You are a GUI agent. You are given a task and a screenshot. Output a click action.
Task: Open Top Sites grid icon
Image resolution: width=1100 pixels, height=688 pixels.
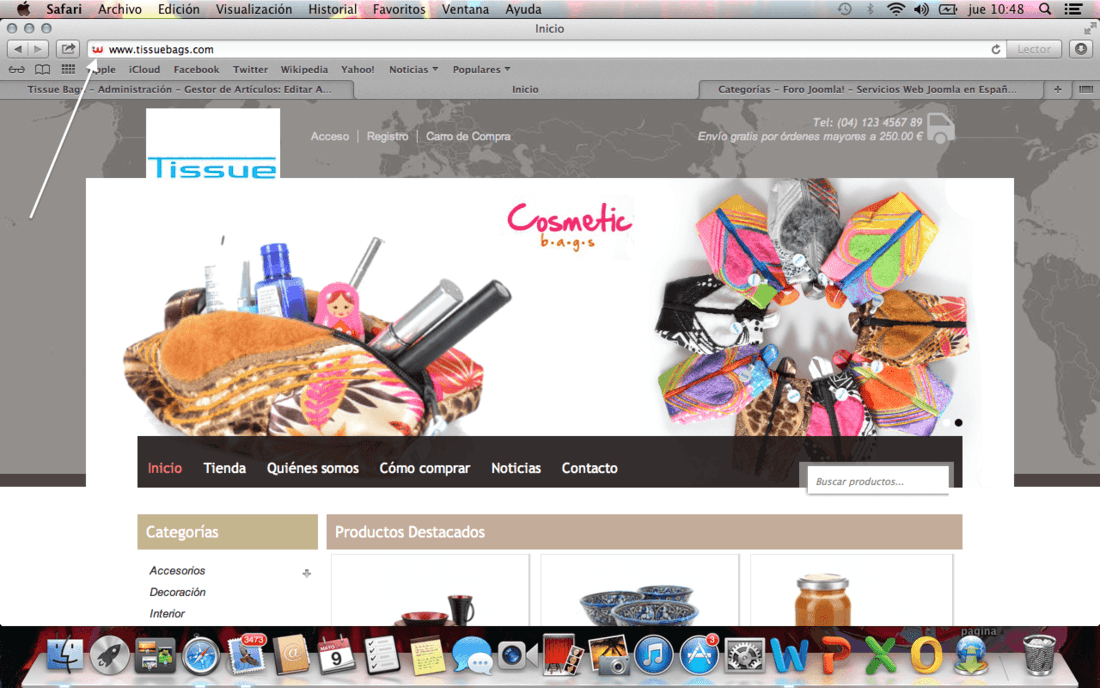pos(68,69)
